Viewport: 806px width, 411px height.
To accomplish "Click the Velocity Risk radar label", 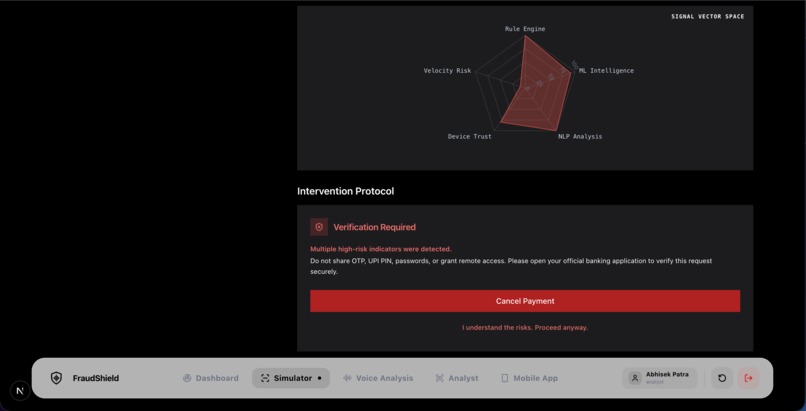I will [447, 70].
